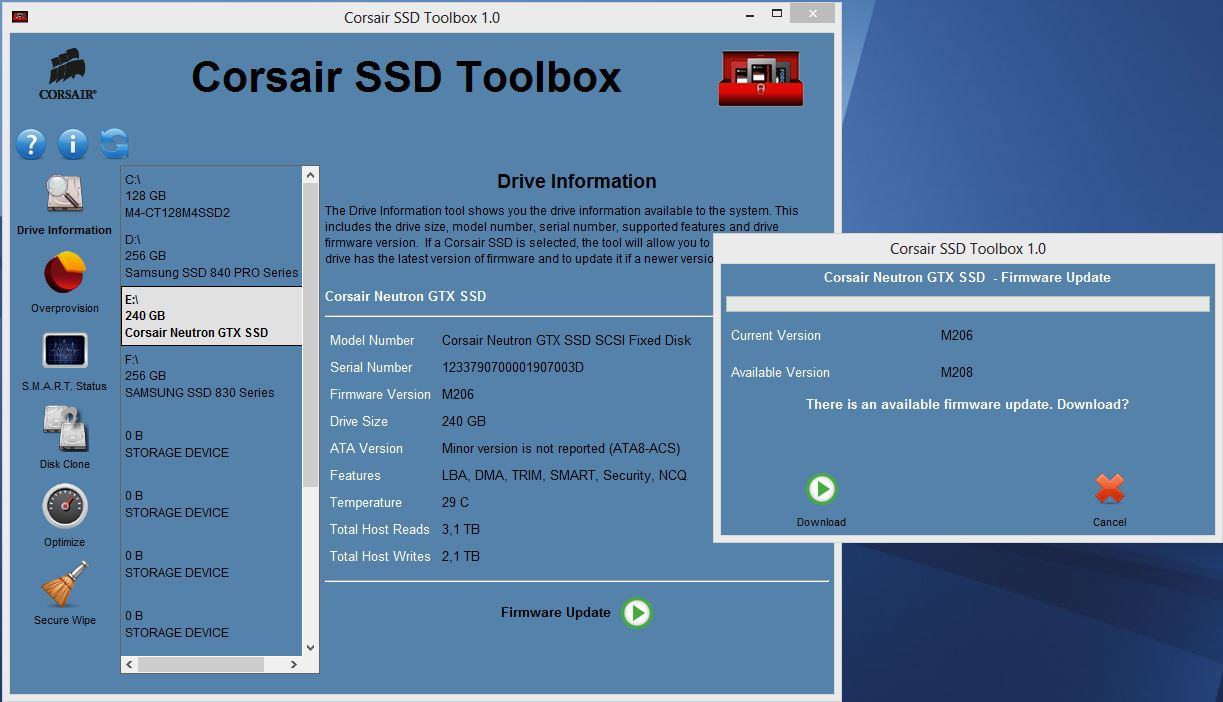Click drive list scroll right arrow

point(293,664)
